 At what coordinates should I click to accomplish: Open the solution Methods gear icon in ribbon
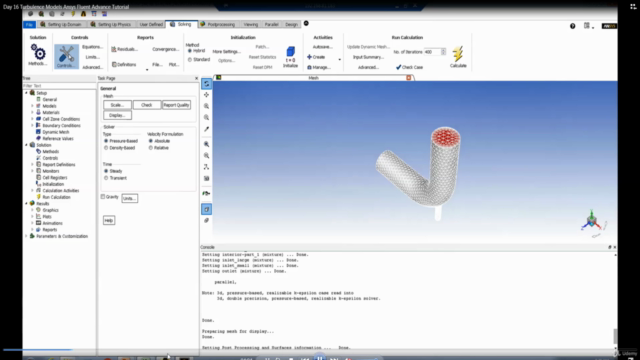point(38,53)
